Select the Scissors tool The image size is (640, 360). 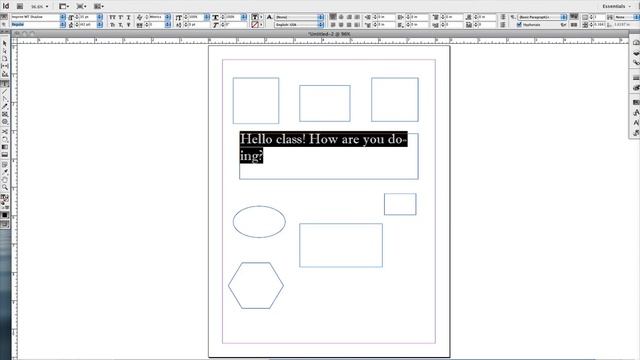4,131
